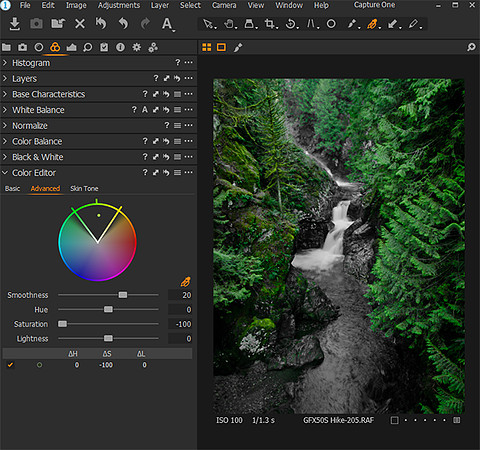The width and height of the screenshot is (480, 450).
Task: Open the Image menu
Action: pyautogui.click(x=76, y=5)
